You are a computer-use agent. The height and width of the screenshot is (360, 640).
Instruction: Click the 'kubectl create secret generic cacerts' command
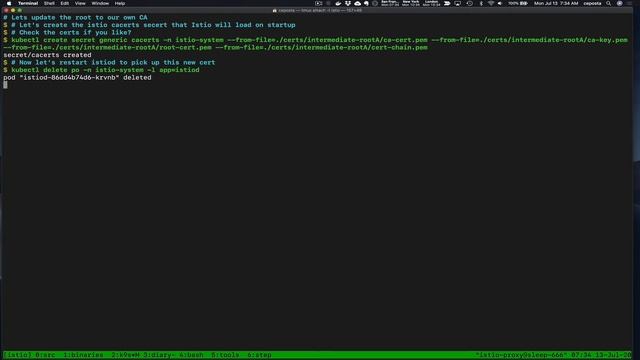[316, 44]
